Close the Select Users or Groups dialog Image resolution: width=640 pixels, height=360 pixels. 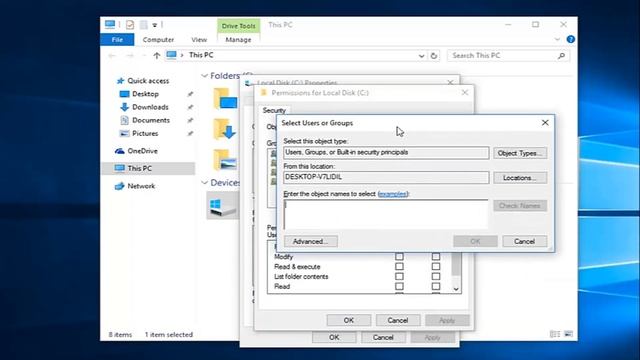pos(545,122)
